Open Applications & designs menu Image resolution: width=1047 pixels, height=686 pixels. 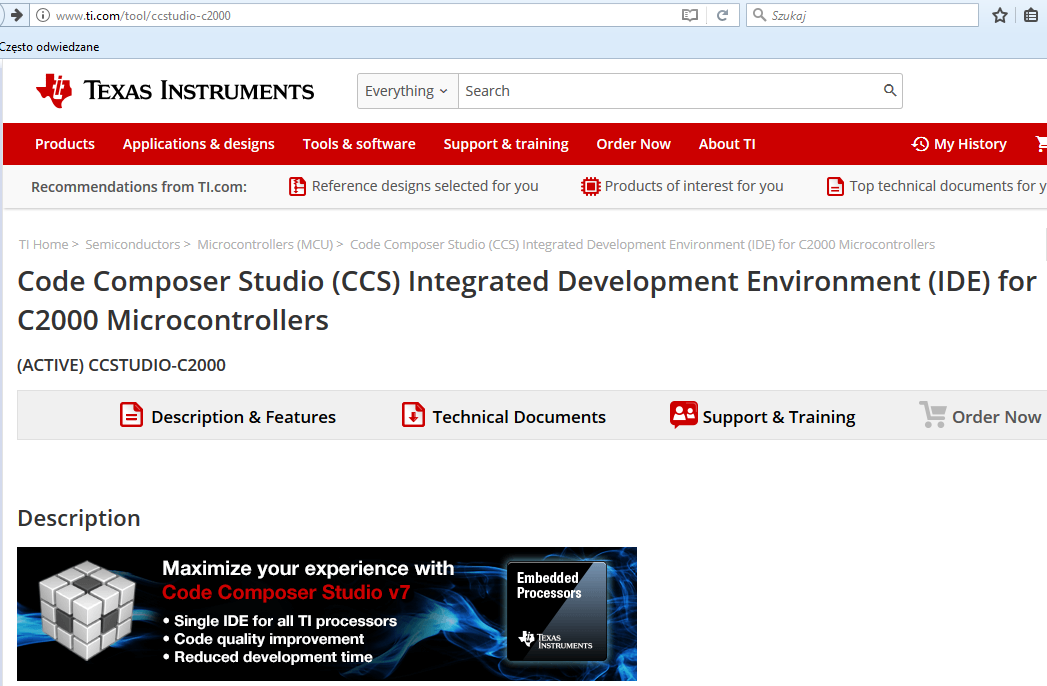point(198,144)
